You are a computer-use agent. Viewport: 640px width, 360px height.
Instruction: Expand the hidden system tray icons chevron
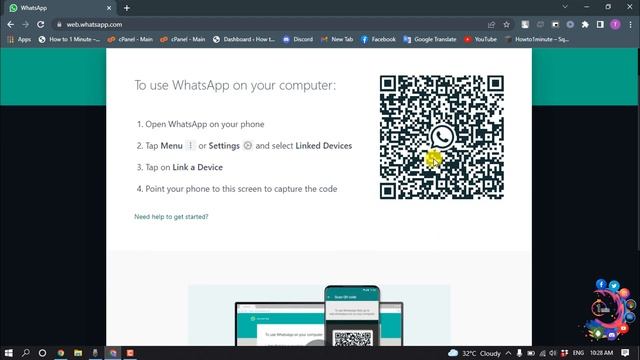pyautogui.click(x=508, y=353)
